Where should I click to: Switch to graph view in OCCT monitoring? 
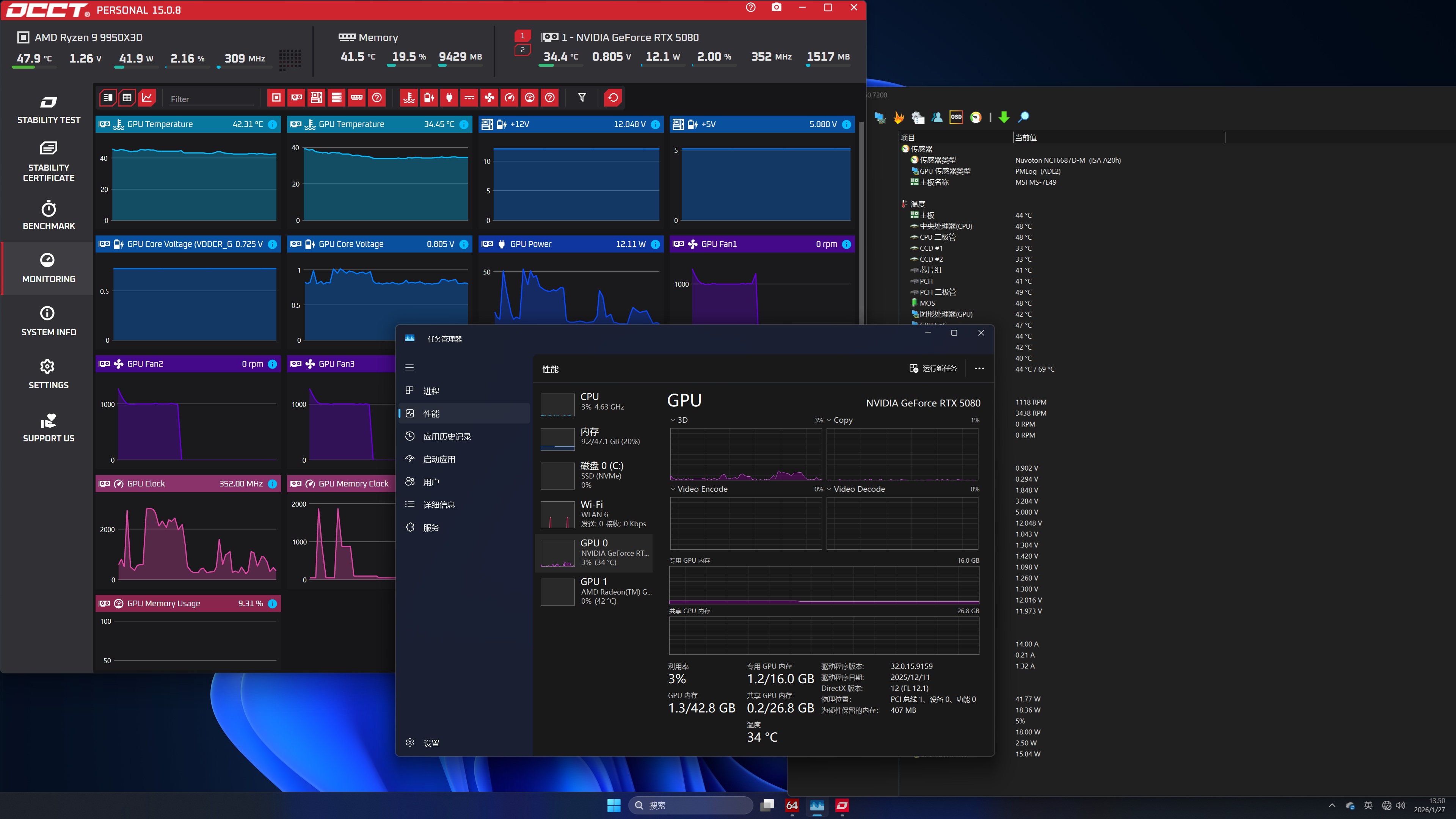147,98
